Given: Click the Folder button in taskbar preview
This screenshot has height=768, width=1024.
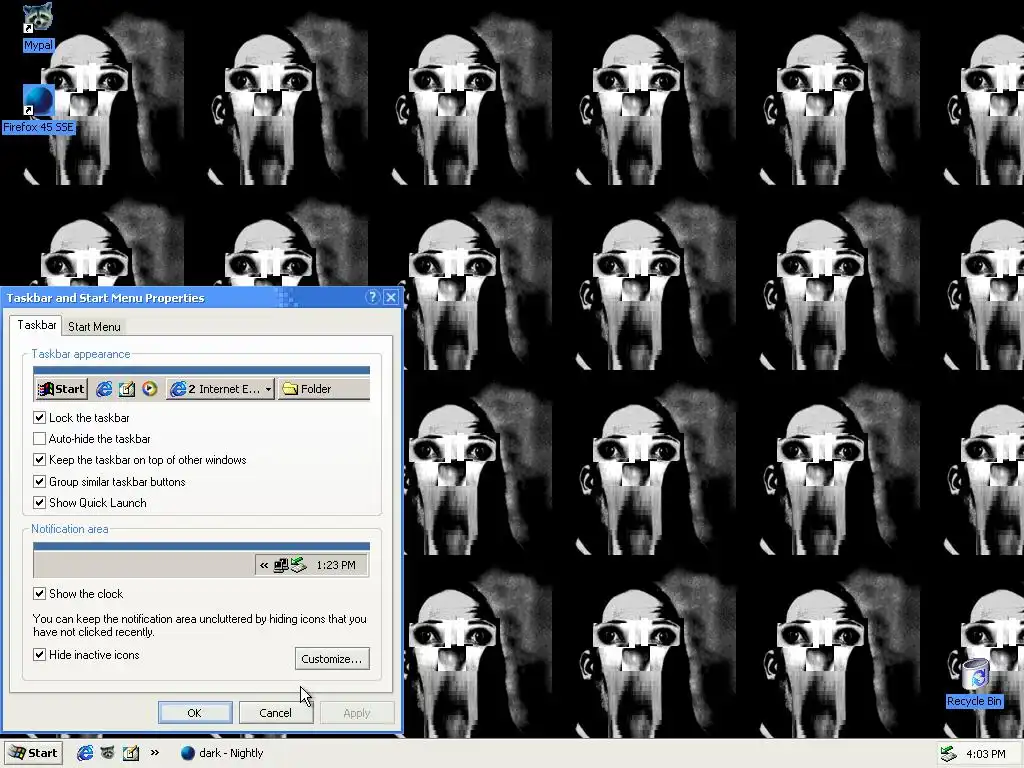Looking at the screenshot, I should pos(323,389).
